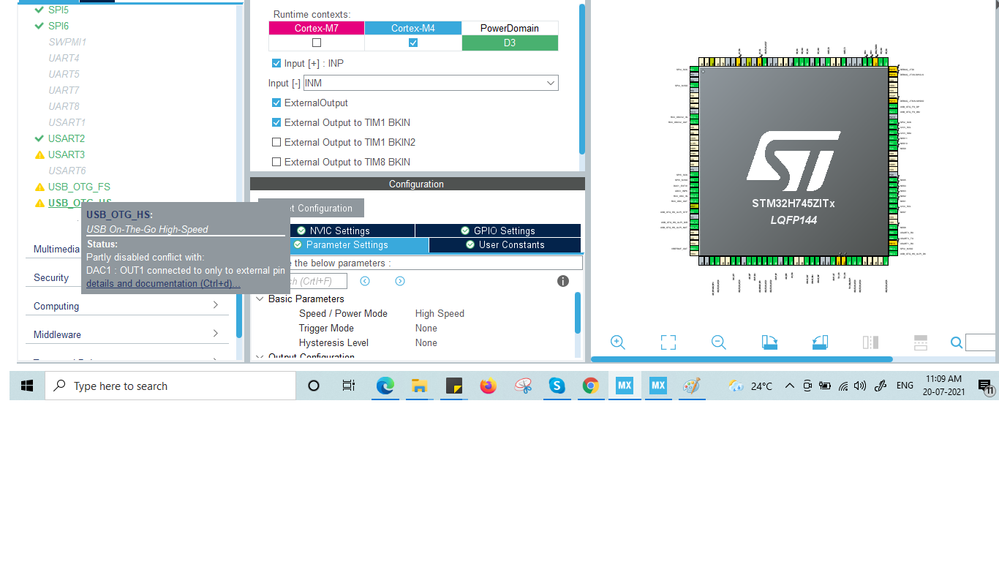Open Microsoft Edge from taskbar
The height and width of the screenshot is (562, 999).
coord(385,385)
